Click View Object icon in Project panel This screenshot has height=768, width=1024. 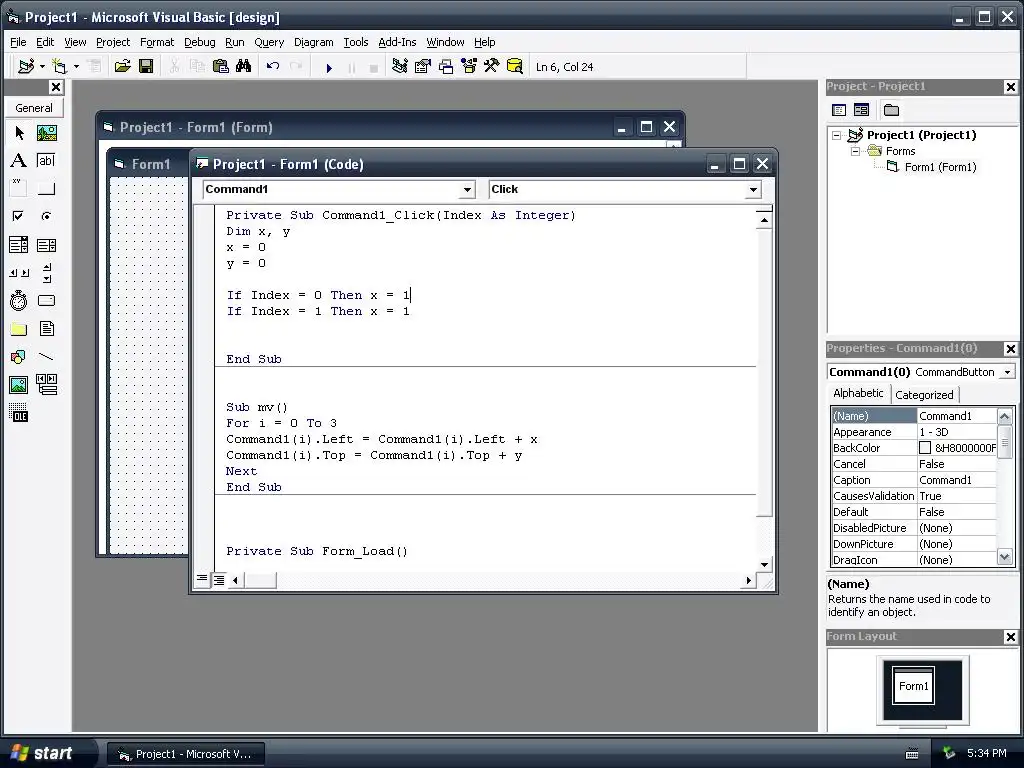coord(861,110)
